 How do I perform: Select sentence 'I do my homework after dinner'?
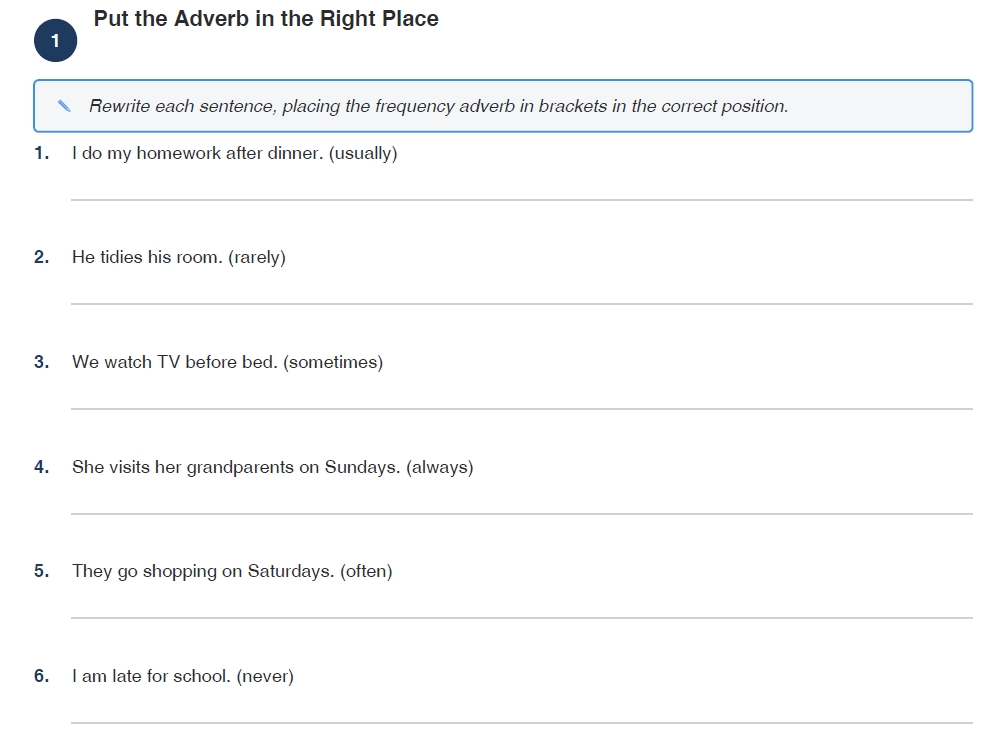click(x=198, y=153)
